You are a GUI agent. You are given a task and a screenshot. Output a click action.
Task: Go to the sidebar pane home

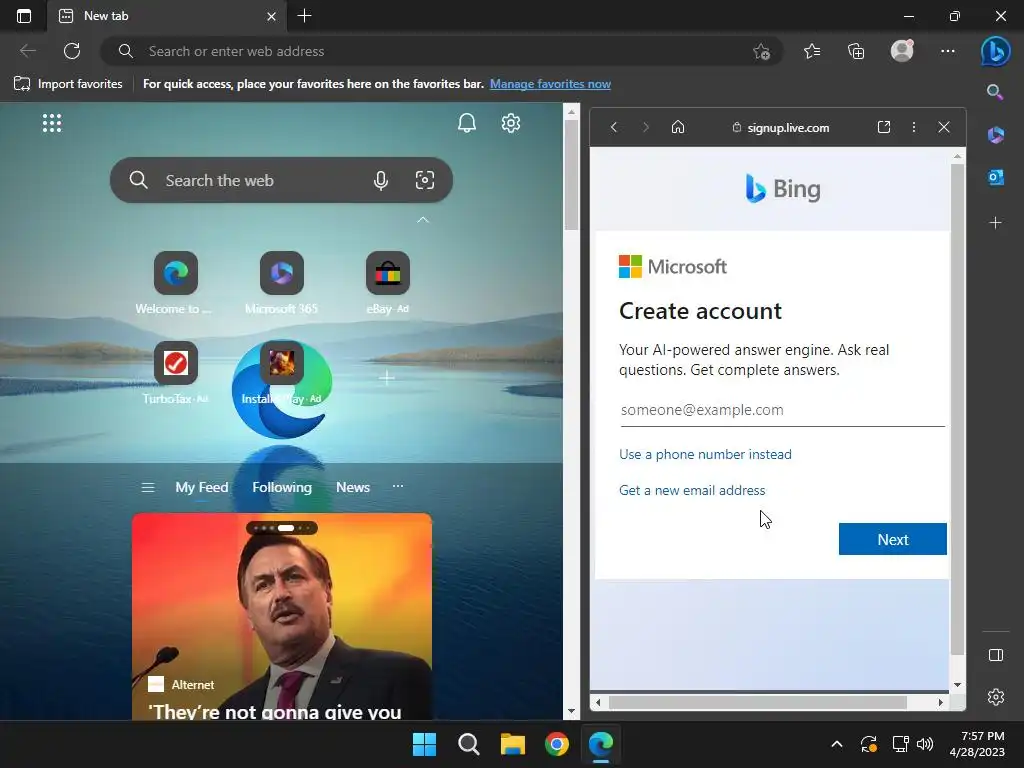pos(678,127)
